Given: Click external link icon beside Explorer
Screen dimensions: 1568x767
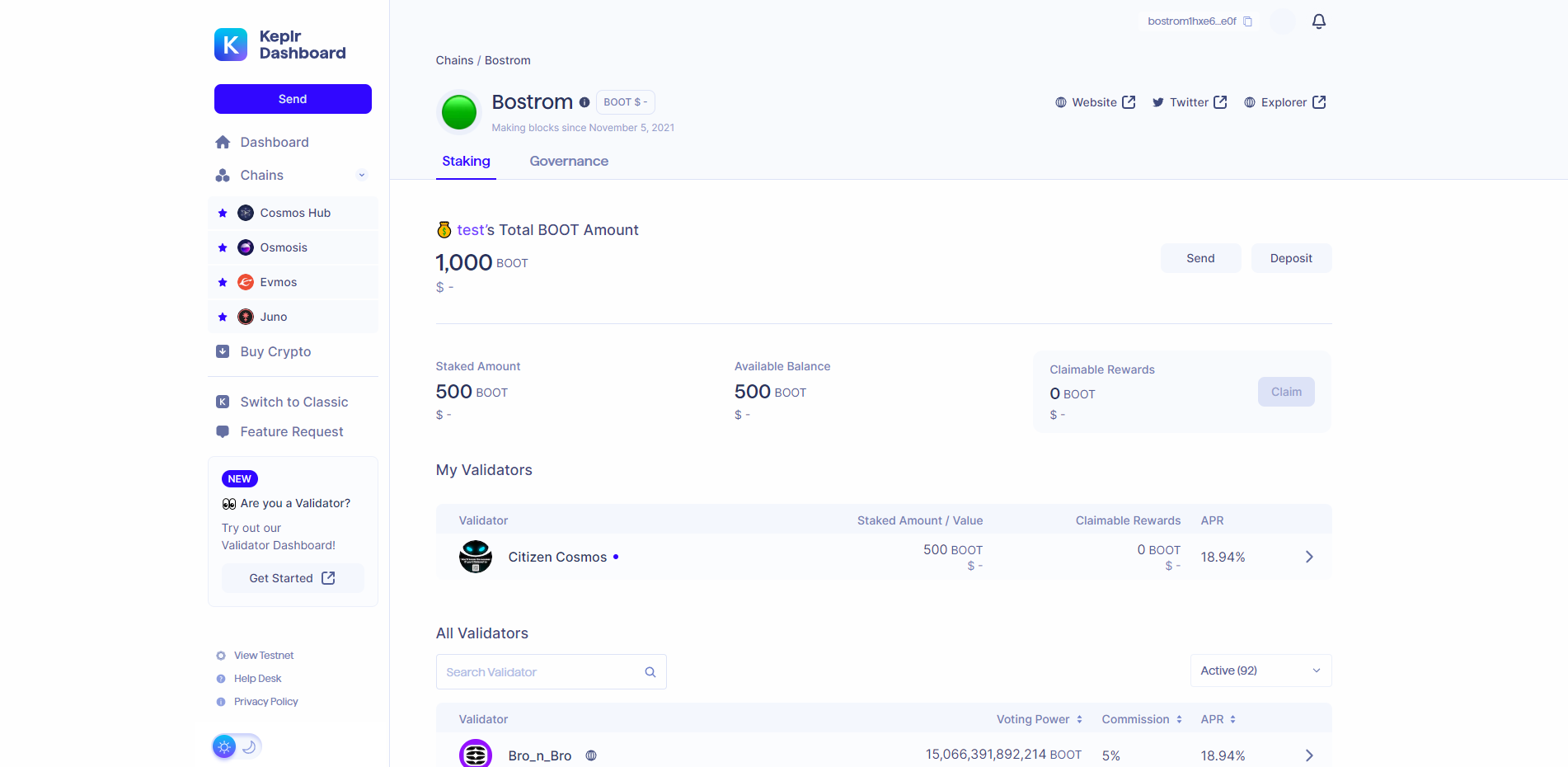Looking at the screenshot, I should pyautogui.click(x=1319, y=102).
